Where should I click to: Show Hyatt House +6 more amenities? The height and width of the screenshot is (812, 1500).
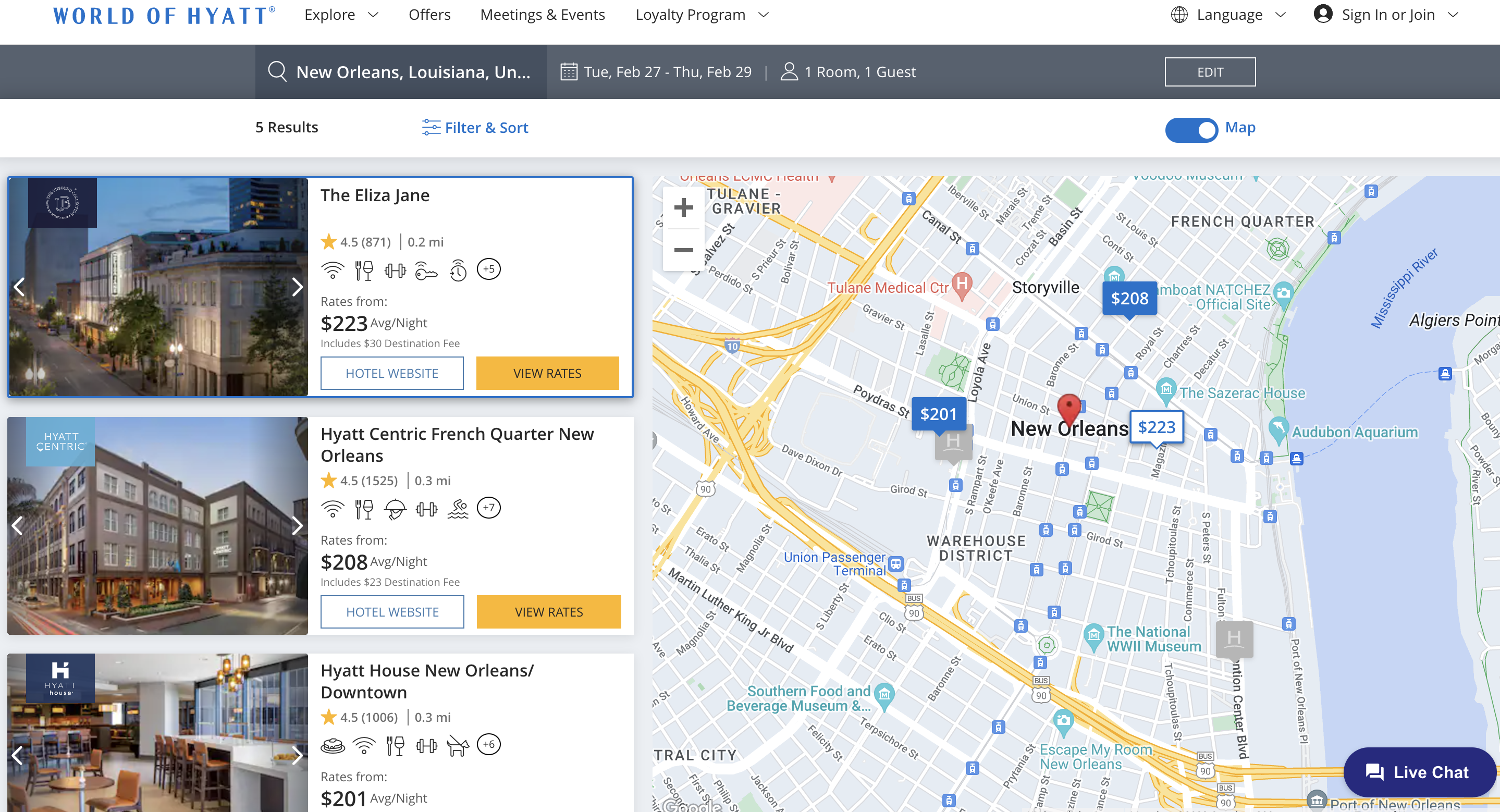pyautogui.click(x=488, y=744)
